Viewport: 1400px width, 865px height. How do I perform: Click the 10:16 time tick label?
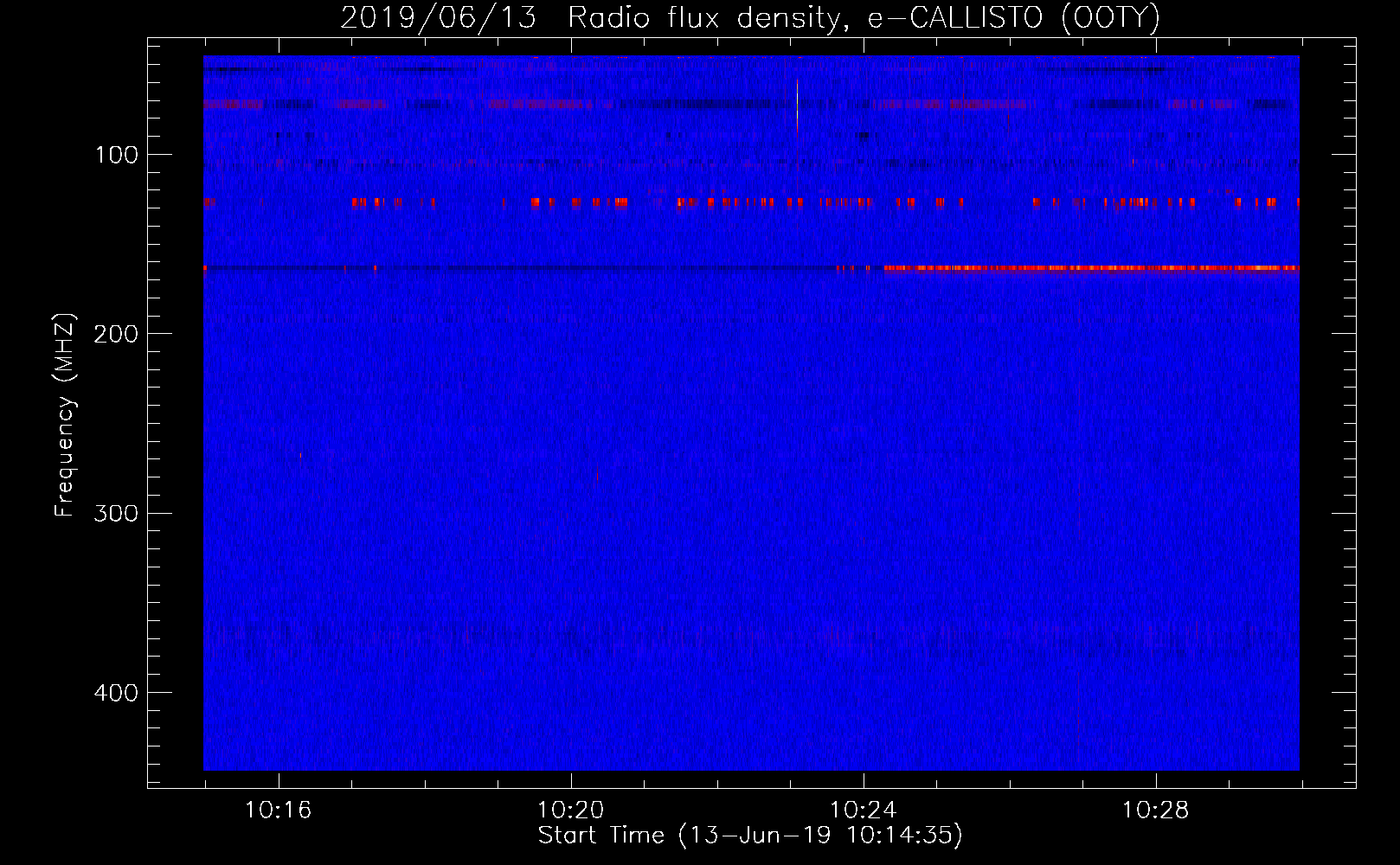[x=278, y=811]
